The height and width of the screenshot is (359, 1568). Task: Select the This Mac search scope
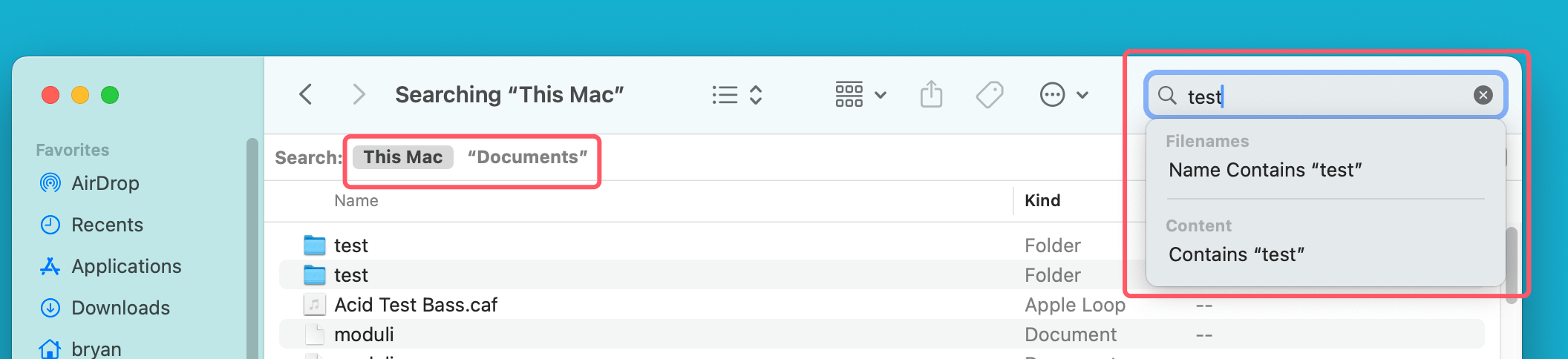tap(402, 157)
